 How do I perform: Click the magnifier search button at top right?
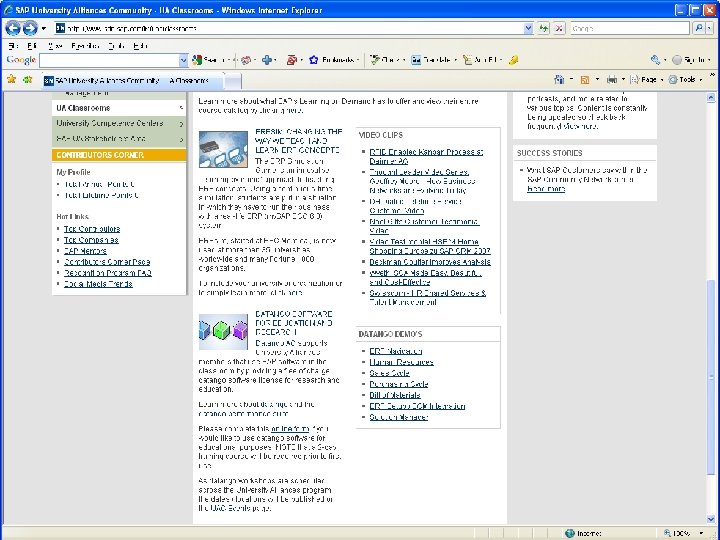pos(699,28)
